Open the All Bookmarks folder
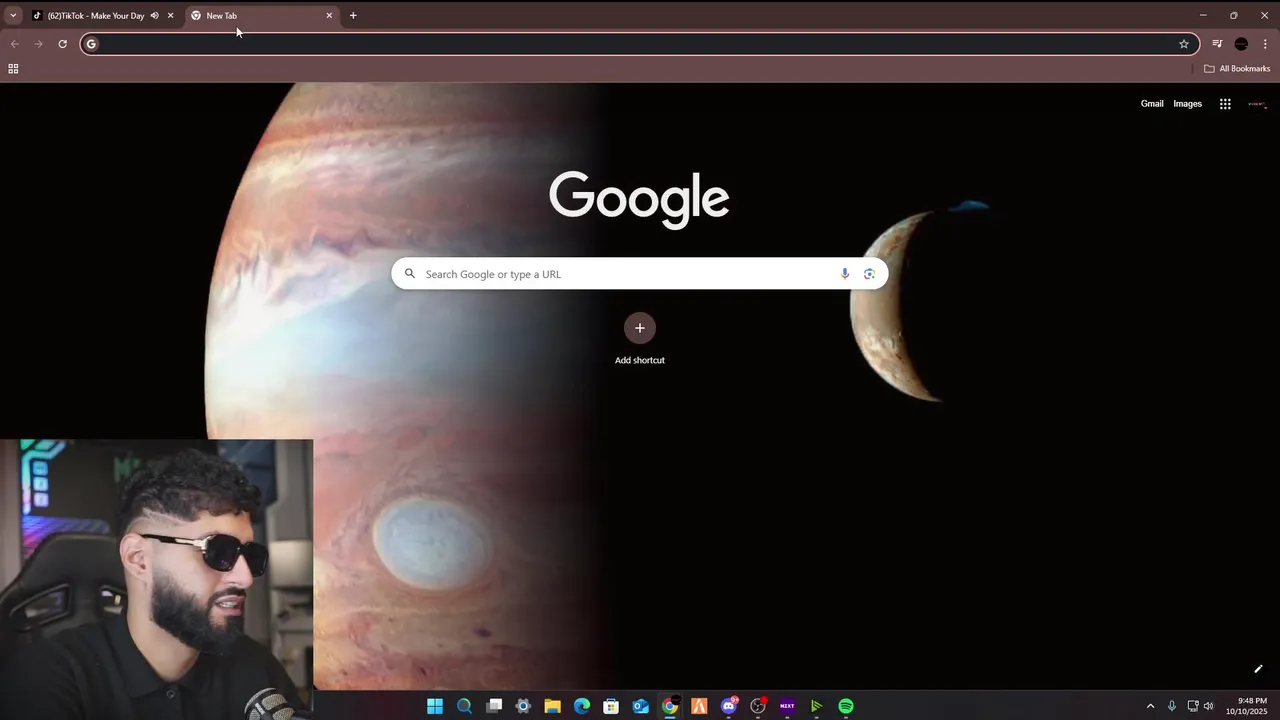The height and width of the screenshot is (720, 1280). [1237, 69]
